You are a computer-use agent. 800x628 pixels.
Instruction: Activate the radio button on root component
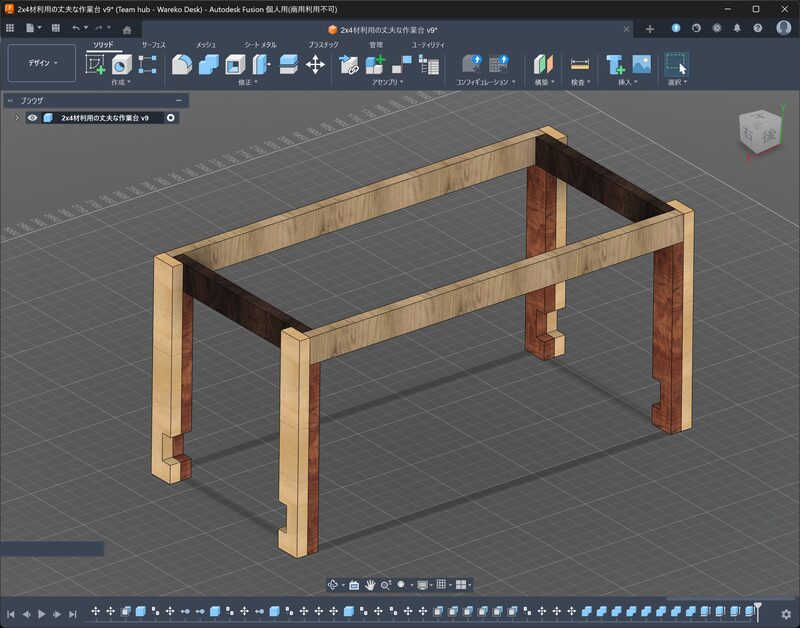(171, 118)
